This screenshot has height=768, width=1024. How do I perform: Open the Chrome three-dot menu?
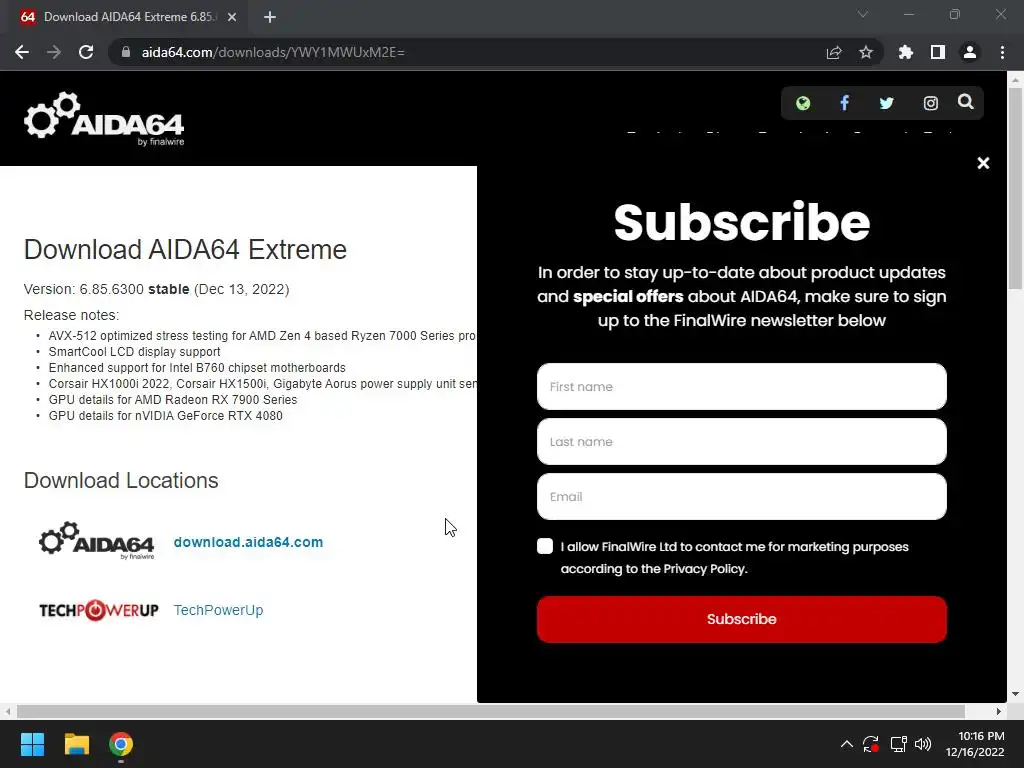pos(1002,52)
